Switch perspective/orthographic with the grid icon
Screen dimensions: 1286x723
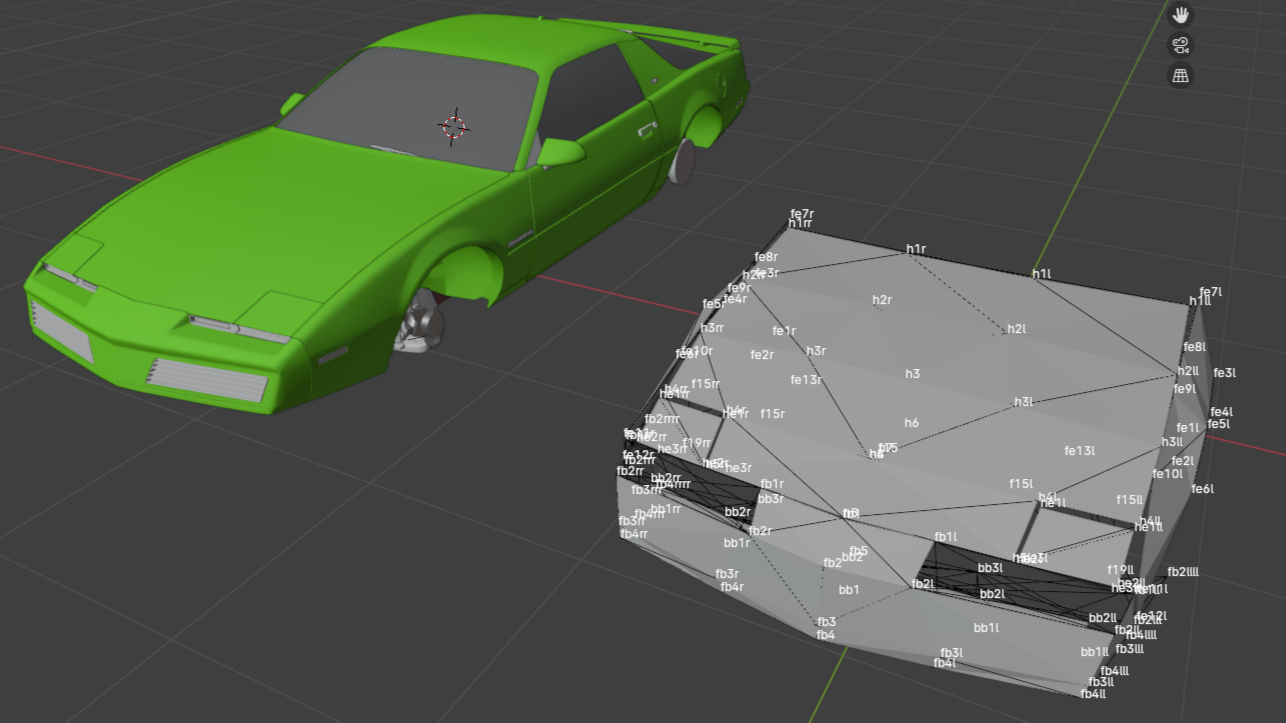point(1181,76)
